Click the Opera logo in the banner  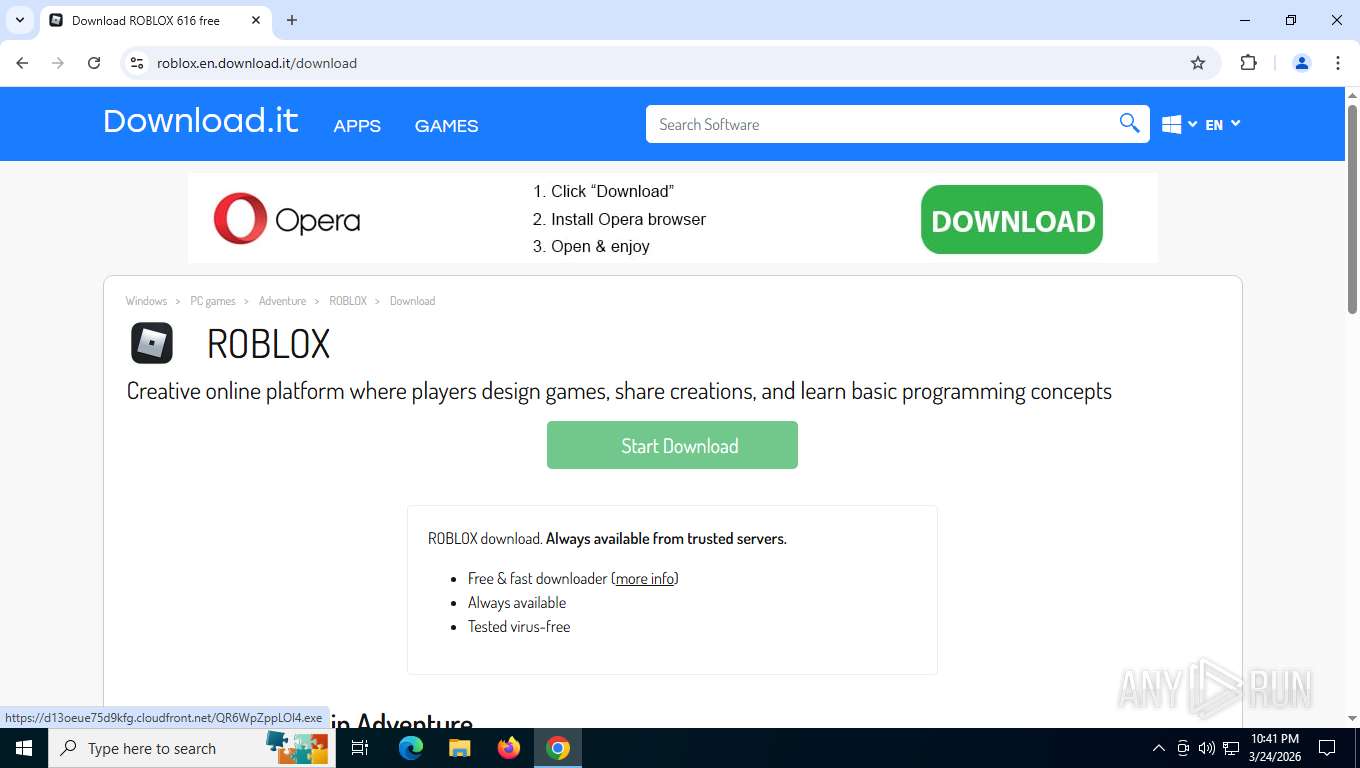tap(287, 219)
